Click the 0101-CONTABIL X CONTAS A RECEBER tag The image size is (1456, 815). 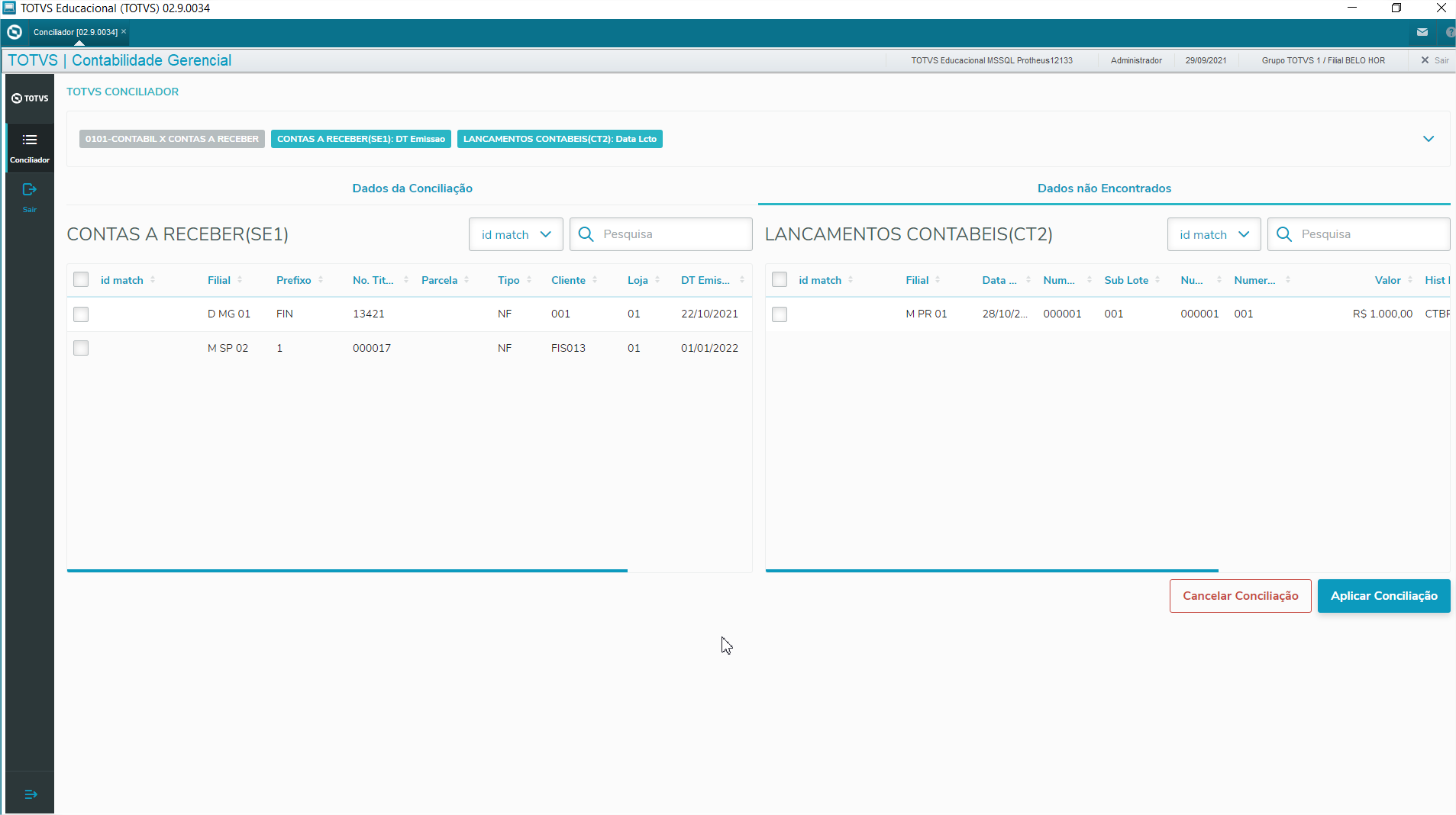point(172,139)
